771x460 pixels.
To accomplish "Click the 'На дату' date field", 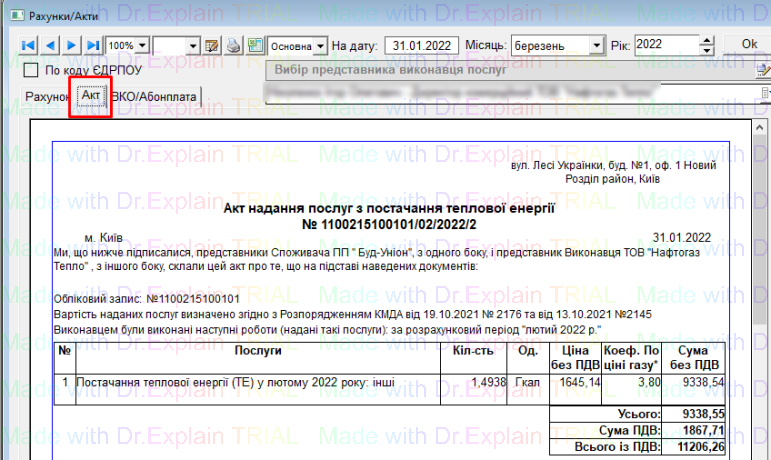I will [x=423, y=46].
